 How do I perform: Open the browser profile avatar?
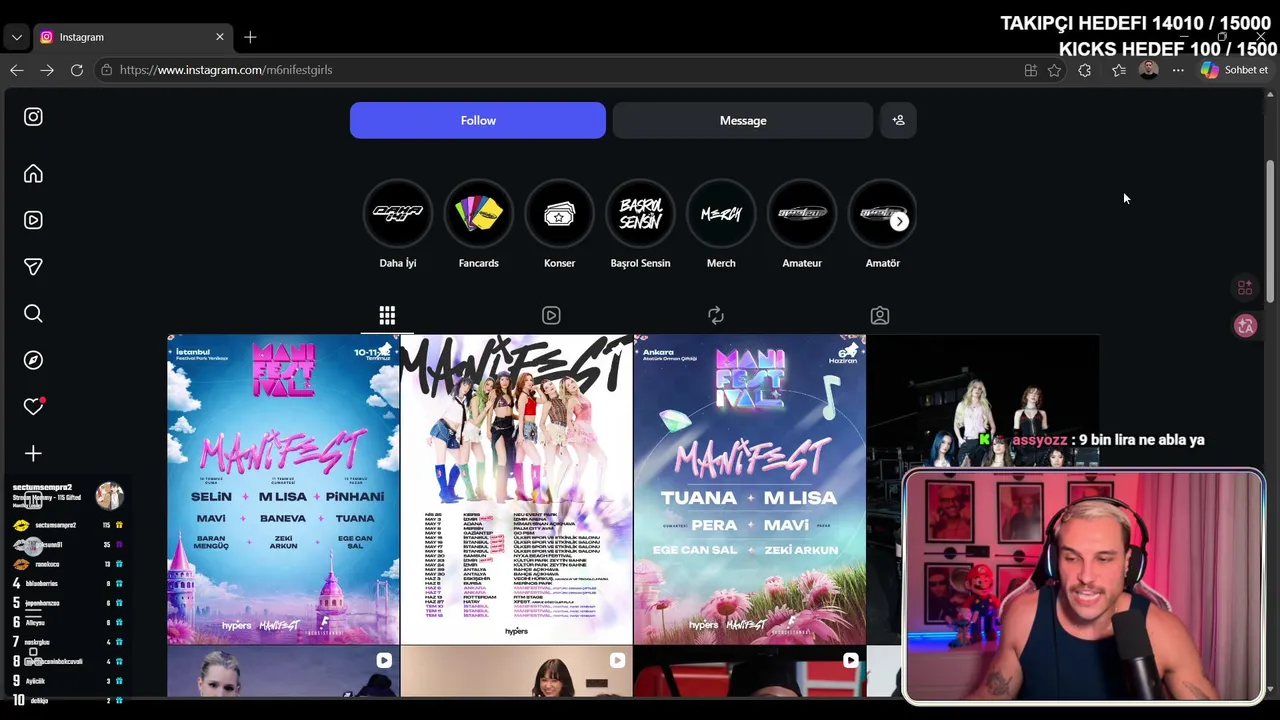pyautogui.click(x=1148, y=70)
